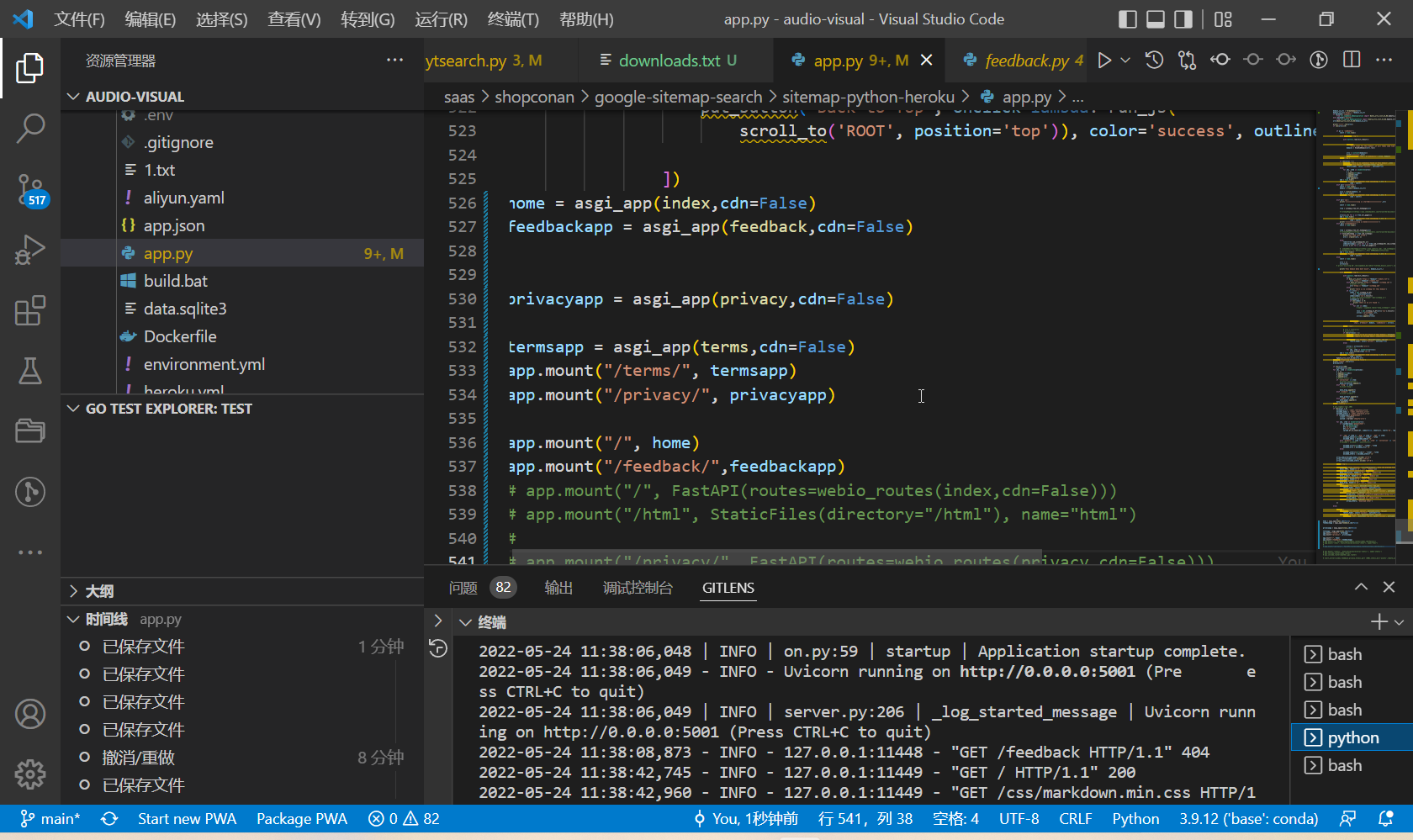The height and width of the screenshot is (840, 1413).
Task: Select Python interpreter 3.9.12 conda
Action: point(1248,819)
